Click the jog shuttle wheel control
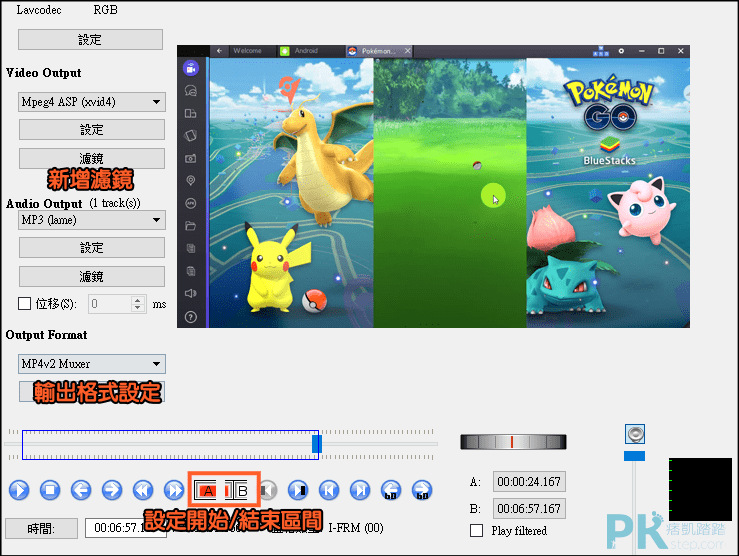Viewport: 739px width, 556px height. coord(513,442)
